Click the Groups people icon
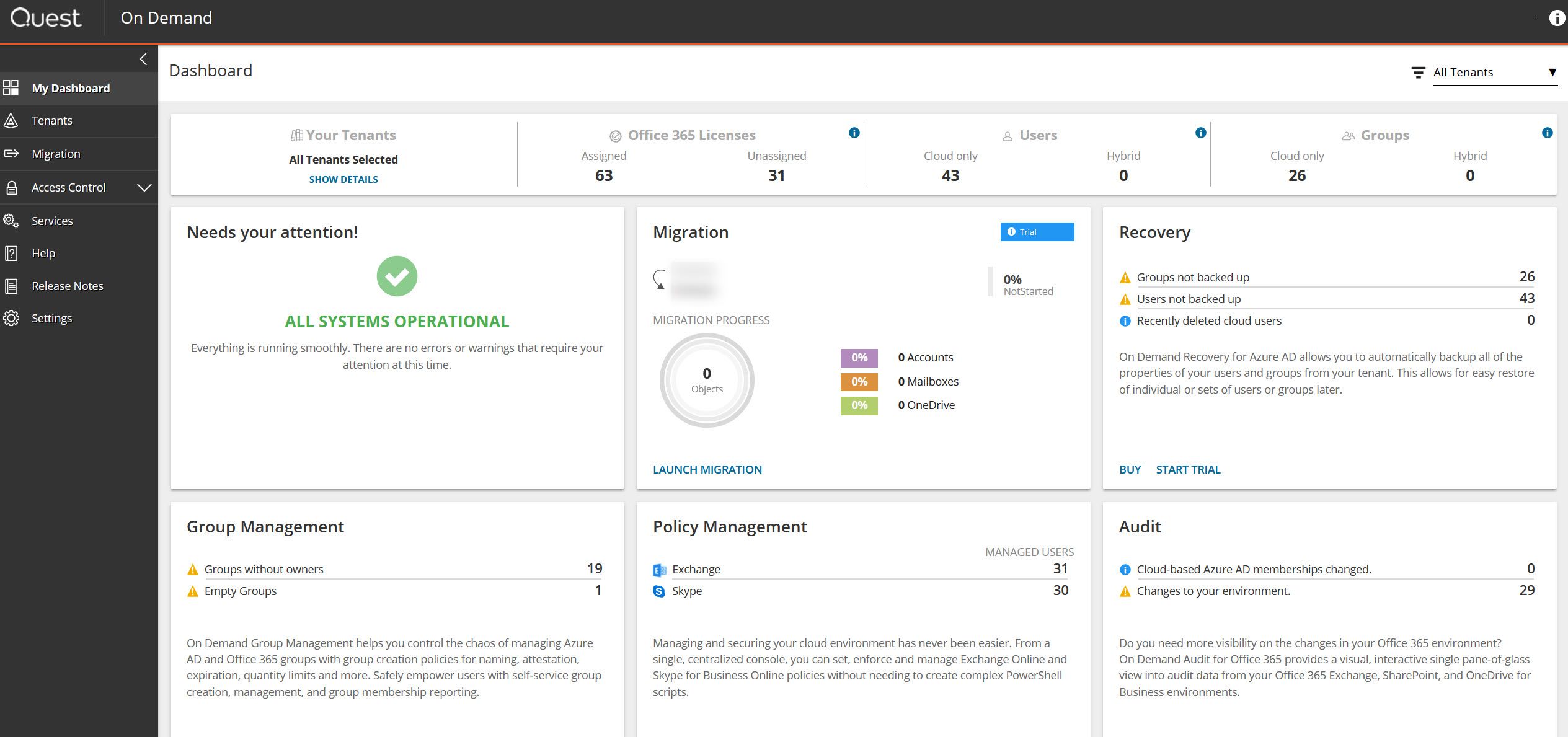This screenshot has width=1568, height=737. tap(1348, 136)
